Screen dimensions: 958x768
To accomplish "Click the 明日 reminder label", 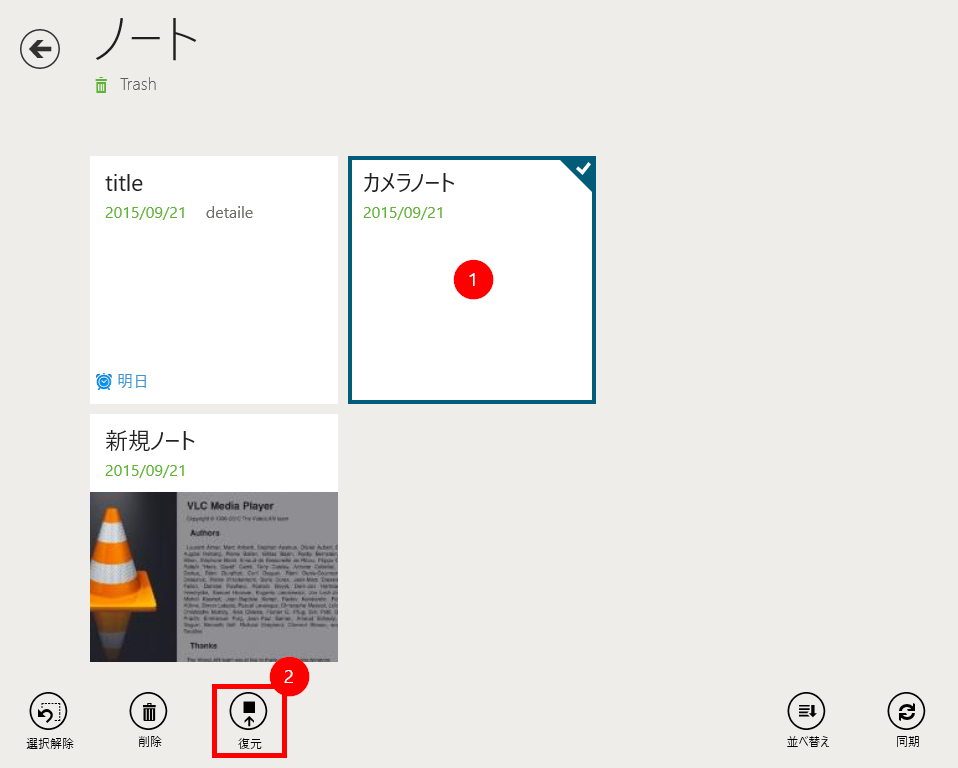I will tap(133, 381).
